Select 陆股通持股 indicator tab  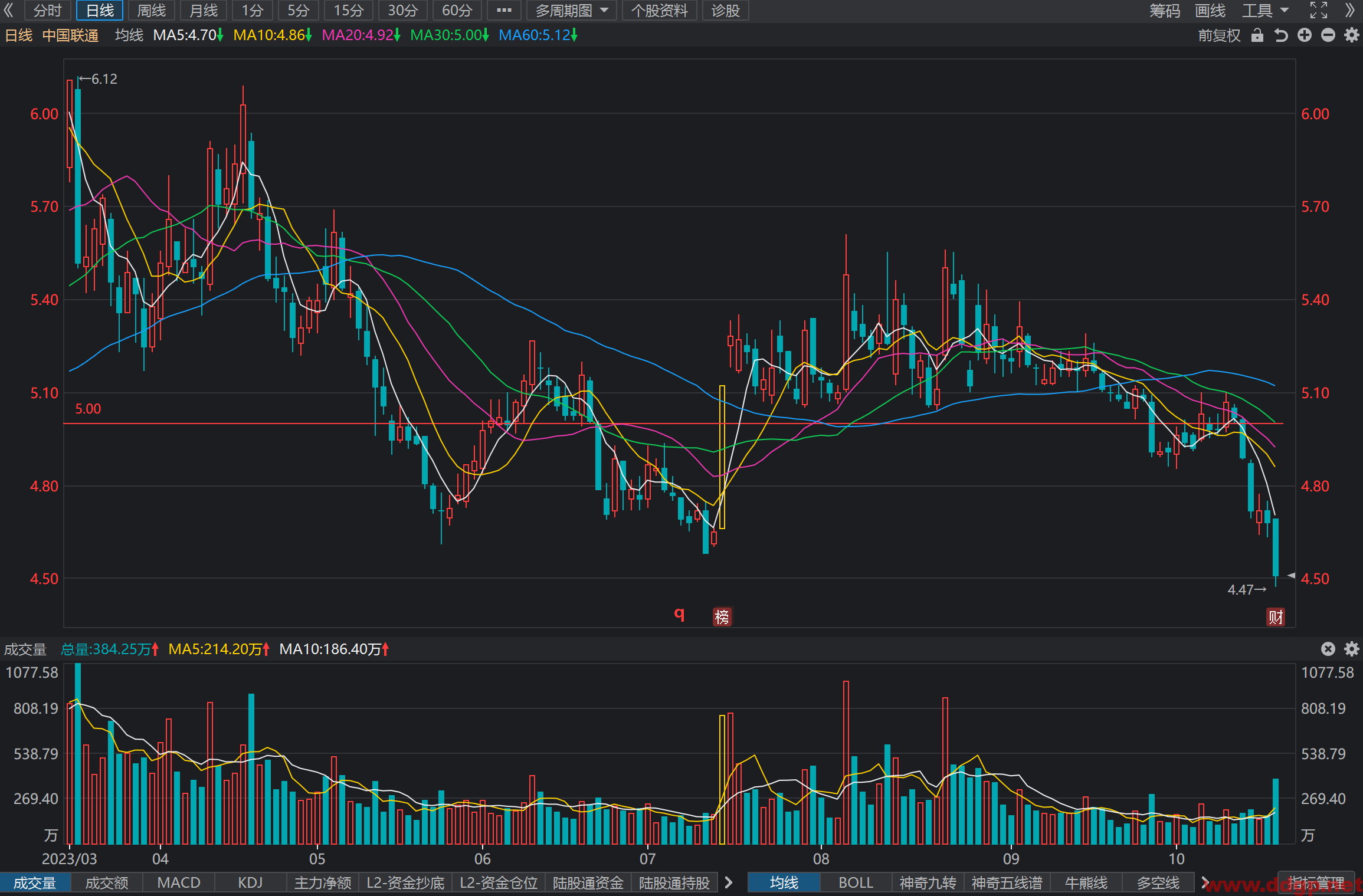674,883
